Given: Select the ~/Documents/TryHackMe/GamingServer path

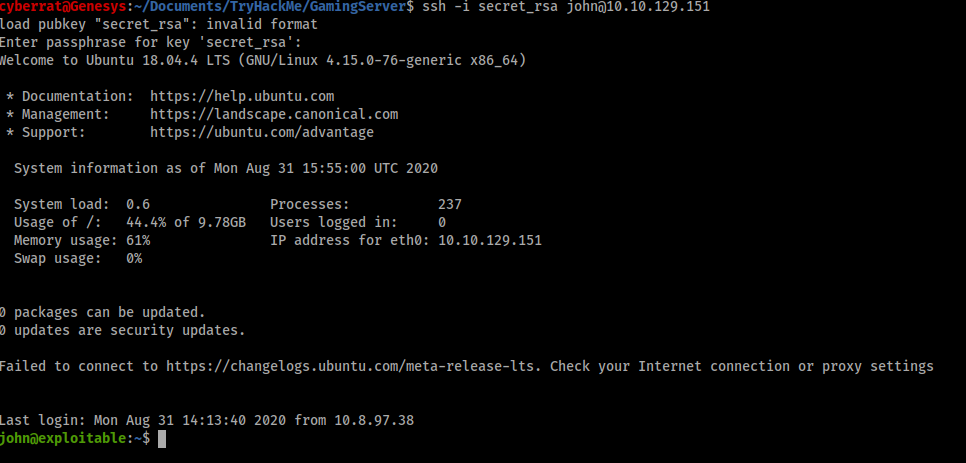Looking at the screenshot, I should 271,7.
